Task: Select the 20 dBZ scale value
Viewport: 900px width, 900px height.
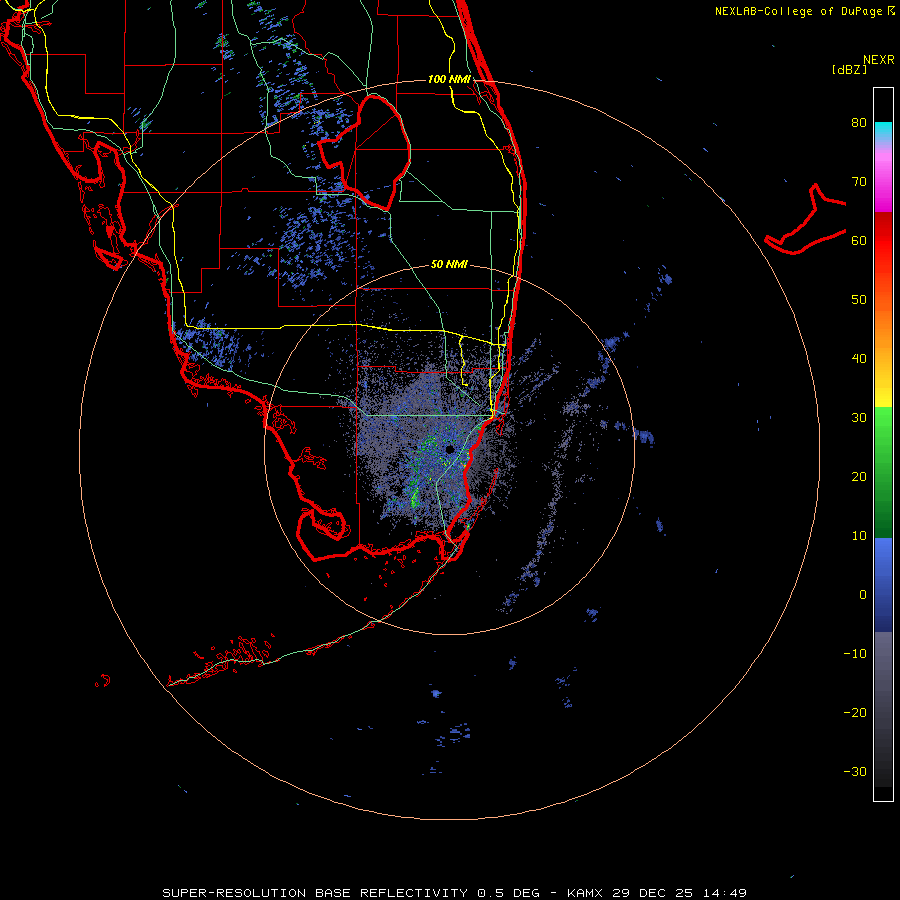Action: click(859, 476)
